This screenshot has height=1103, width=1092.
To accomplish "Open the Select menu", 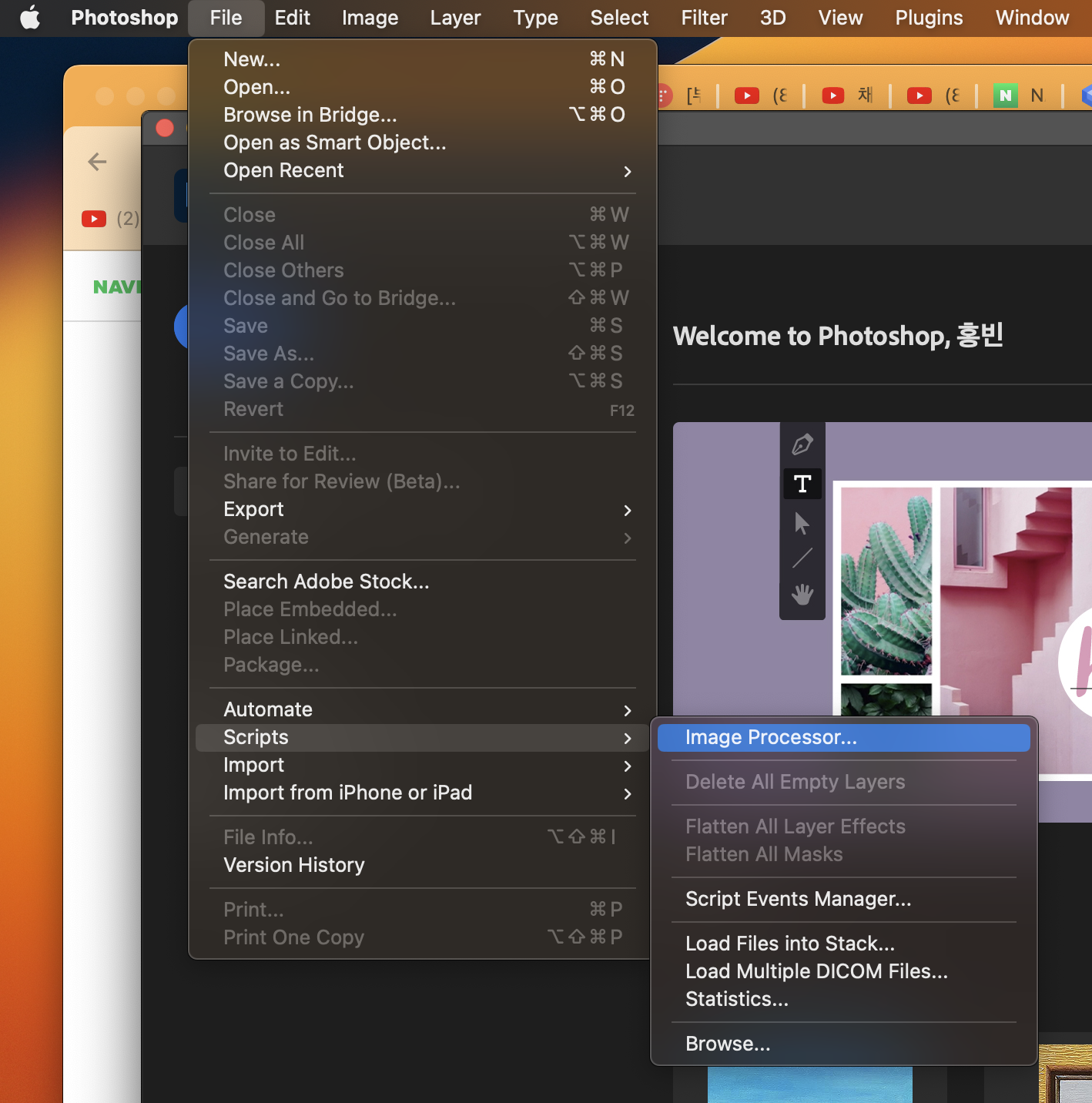I will 620,17.
